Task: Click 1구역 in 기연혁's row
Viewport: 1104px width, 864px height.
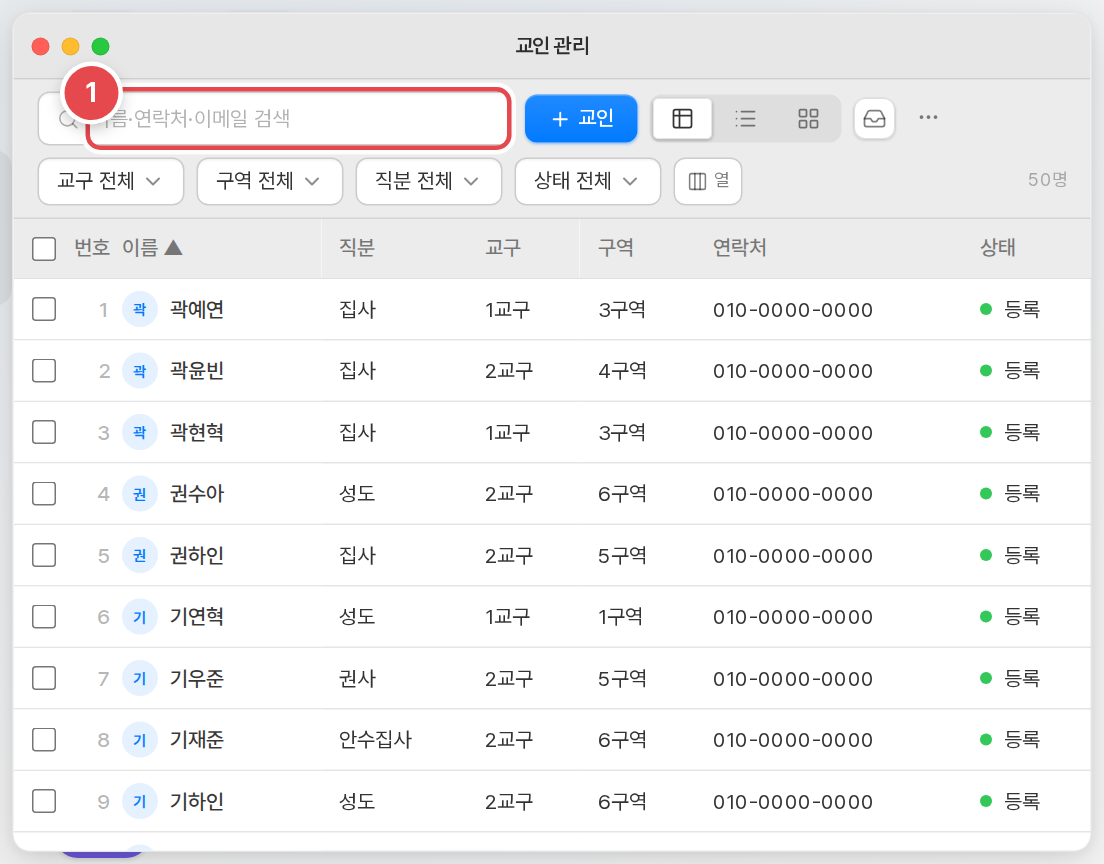Action: click(620, 617)
